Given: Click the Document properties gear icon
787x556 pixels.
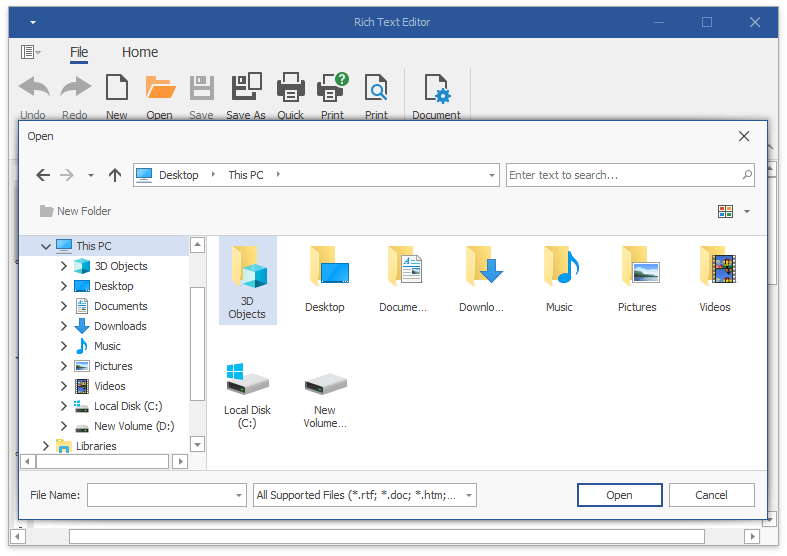Looking at the screenshot, I should click(x=436, y=90).
